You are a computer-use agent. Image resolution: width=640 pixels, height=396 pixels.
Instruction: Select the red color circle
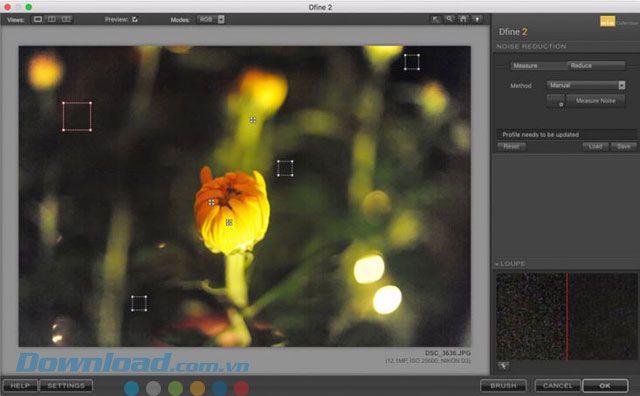pyautogui.click(x=241, y=388)
